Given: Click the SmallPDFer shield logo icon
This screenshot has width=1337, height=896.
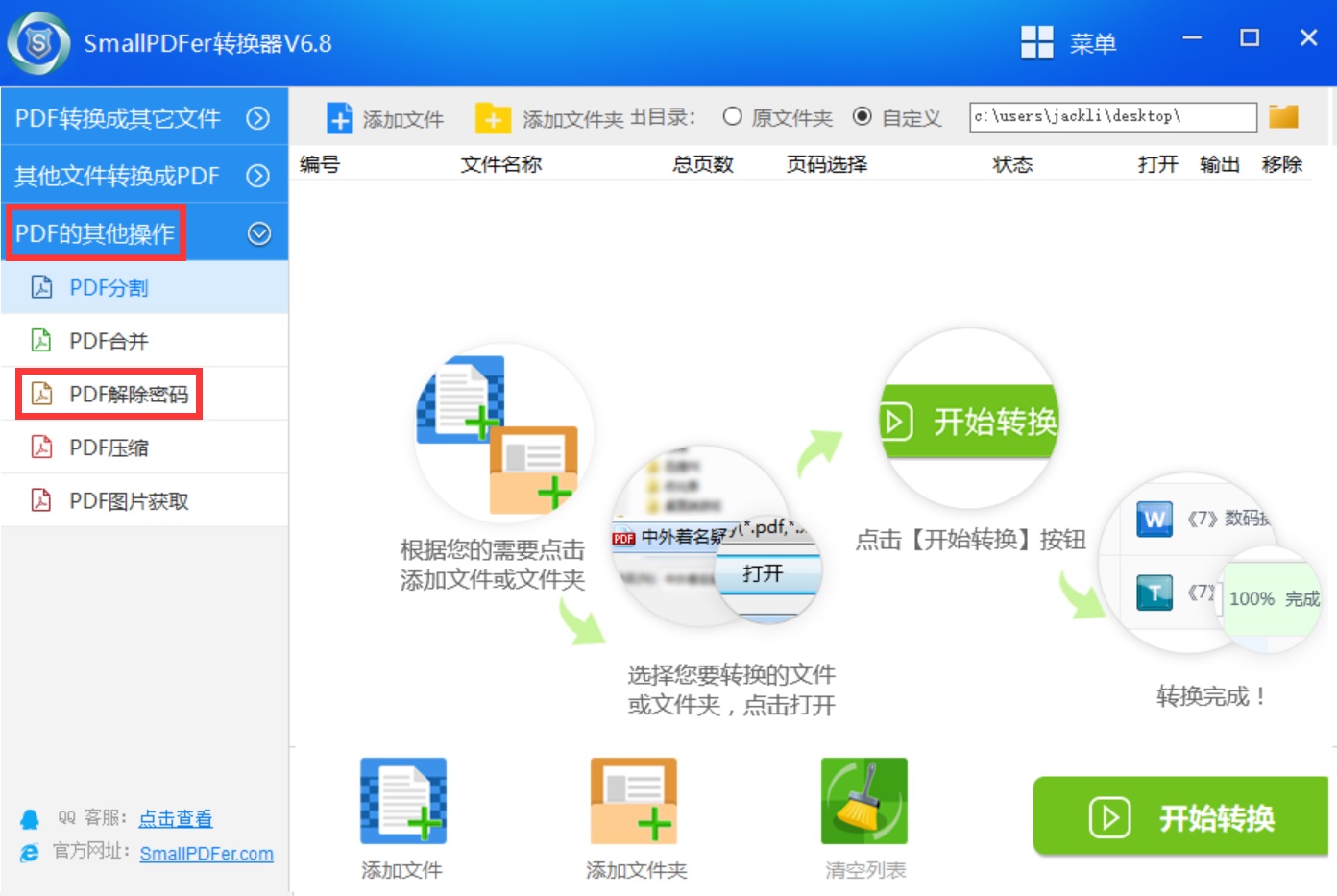Looking at the screenshot, I should (x=38, y=43).
